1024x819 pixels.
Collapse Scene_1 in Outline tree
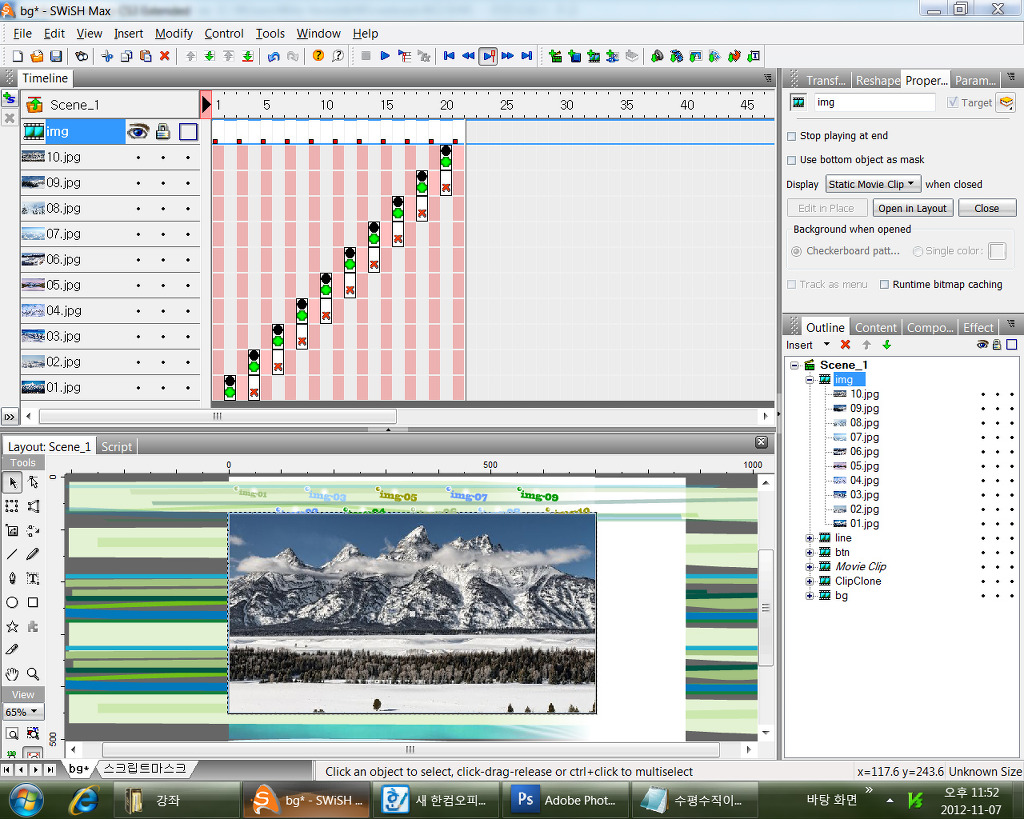coord(795,365)
